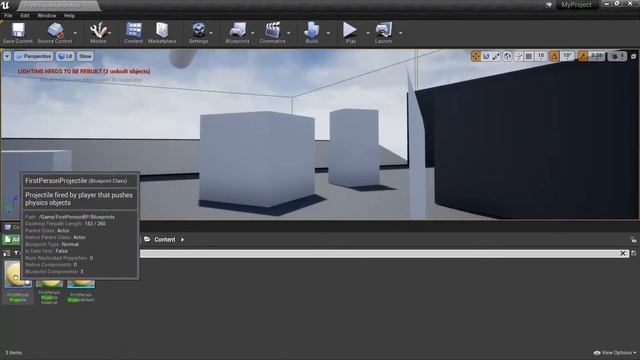Click the Perspective viewport button
This screenshot has height=360, width=640.
33,56
